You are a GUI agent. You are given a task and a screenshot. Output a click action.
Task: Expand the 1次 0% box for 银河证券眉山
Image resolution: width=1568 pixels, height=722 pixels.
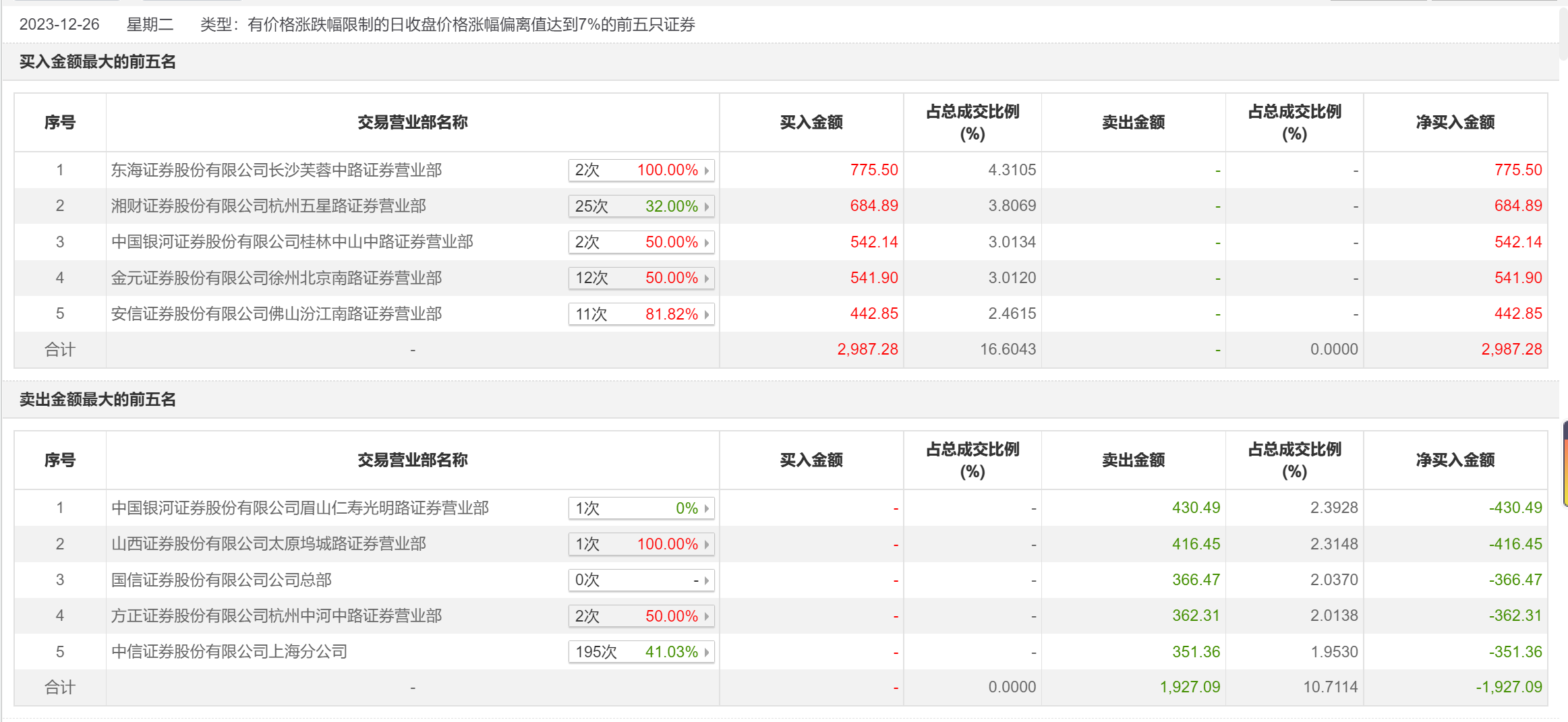[x=641, y=508]
